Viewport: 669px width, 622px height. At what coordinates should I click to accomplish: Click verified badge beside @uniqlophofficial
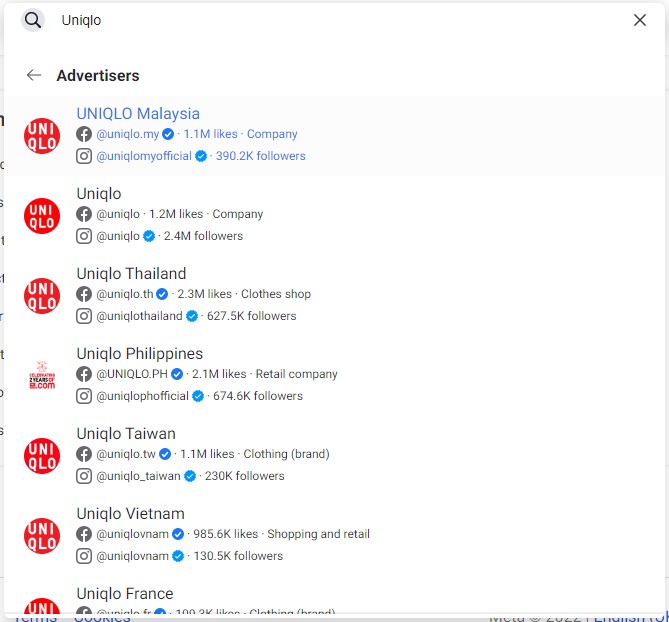[x=198, y=396]
